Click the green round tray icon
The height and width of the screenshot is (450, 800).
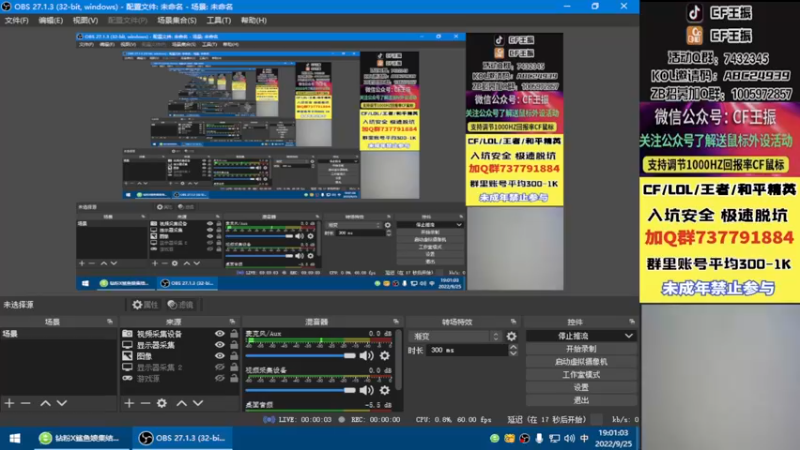point(494,438)
